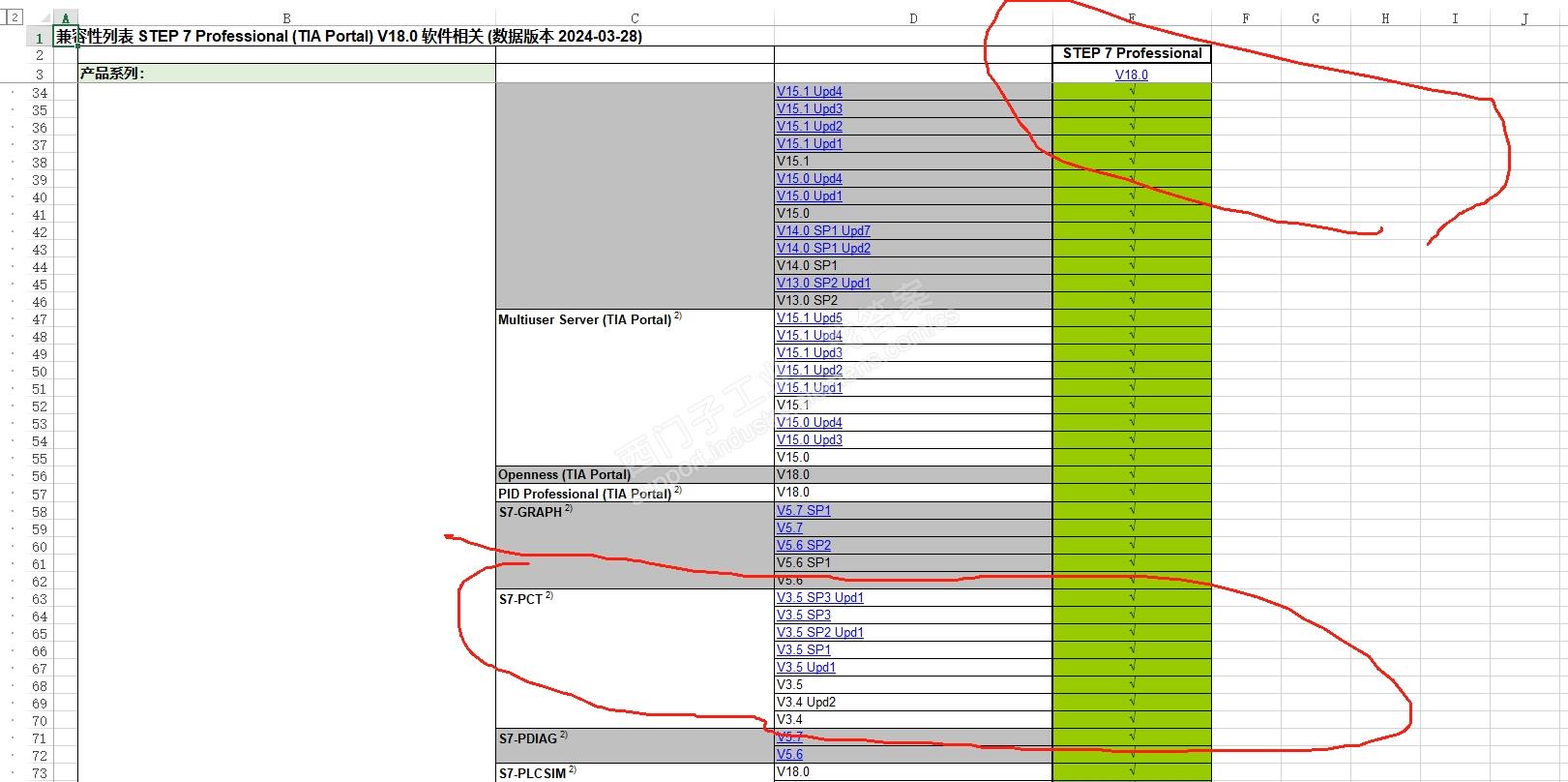Open the S7-GRAPH V5.7 SP1 link

pos(803,511)
